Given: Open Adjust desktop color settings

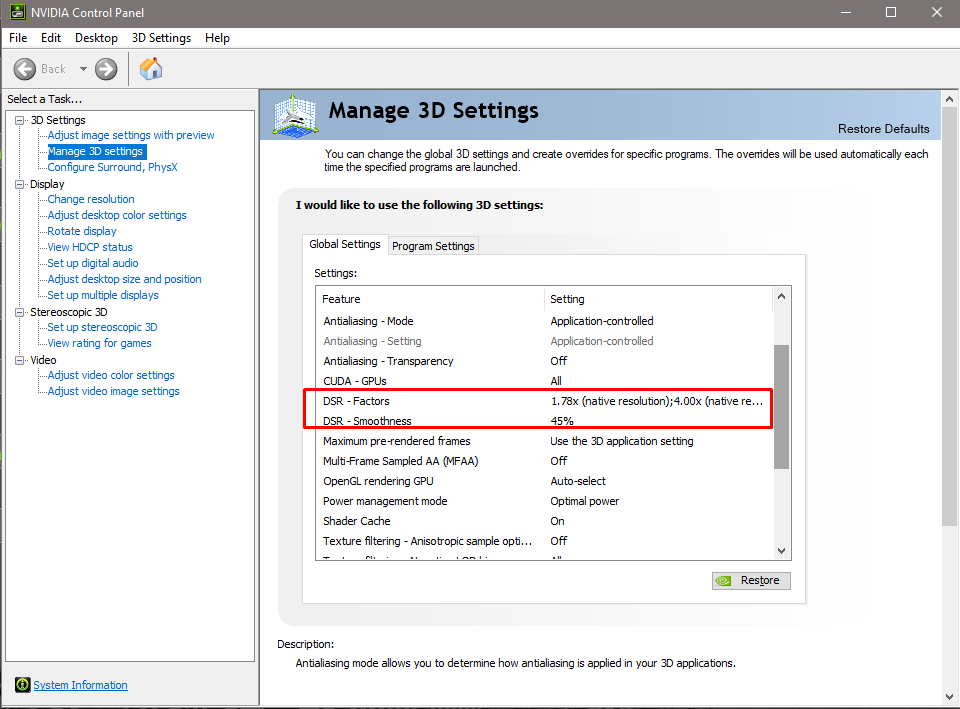Looking at the screenshot, I should pyautogui.click(x=117, y=215).
